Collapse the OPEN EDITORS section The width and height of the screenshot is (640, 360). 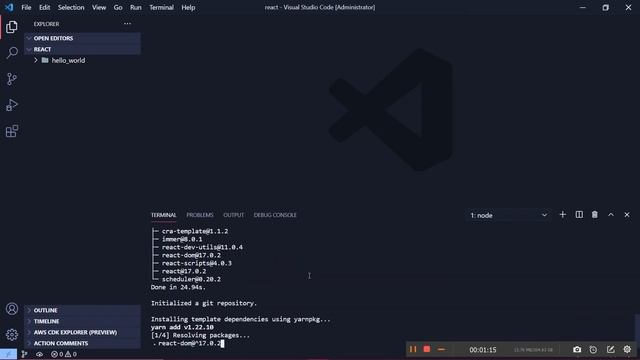(x=82, y=38)
